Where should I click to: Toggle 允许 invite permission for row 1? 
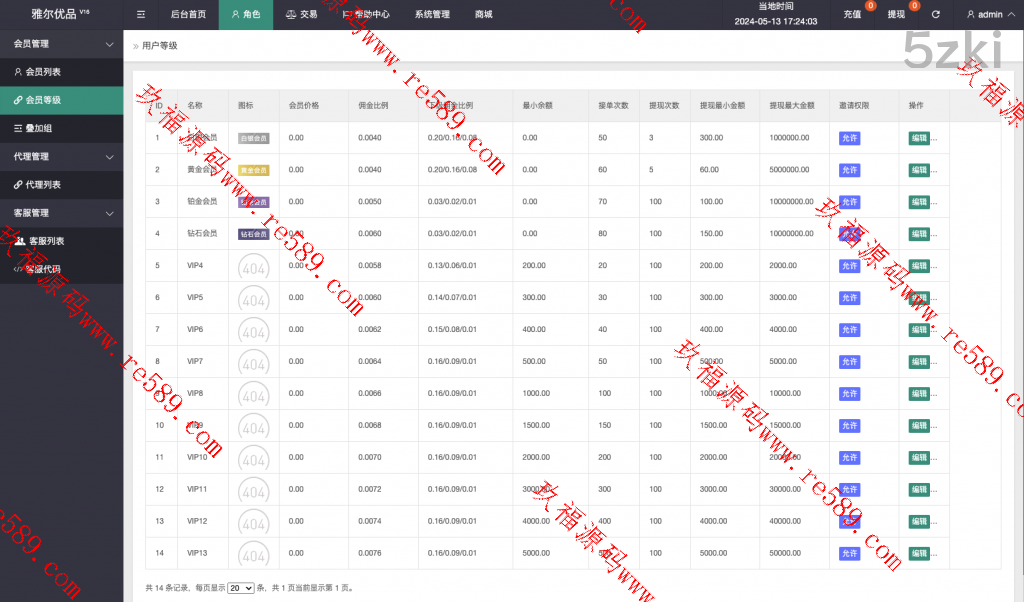click(x=849, y=138)
